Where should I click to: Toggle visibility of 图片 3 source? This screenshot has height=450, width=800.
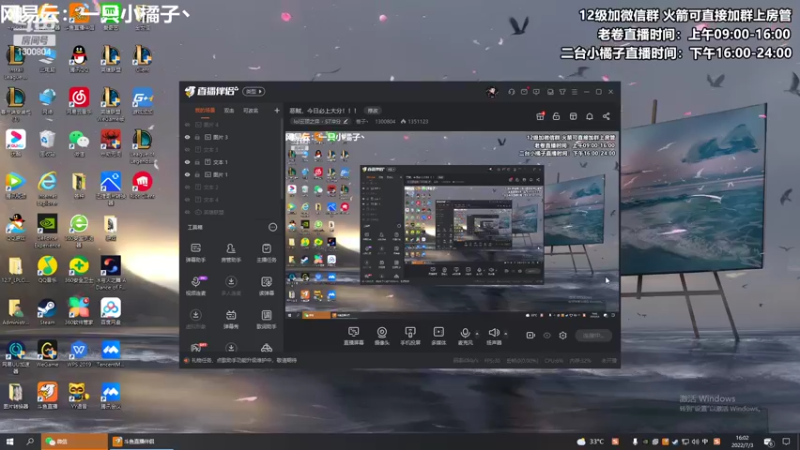(x=187, y=137)
